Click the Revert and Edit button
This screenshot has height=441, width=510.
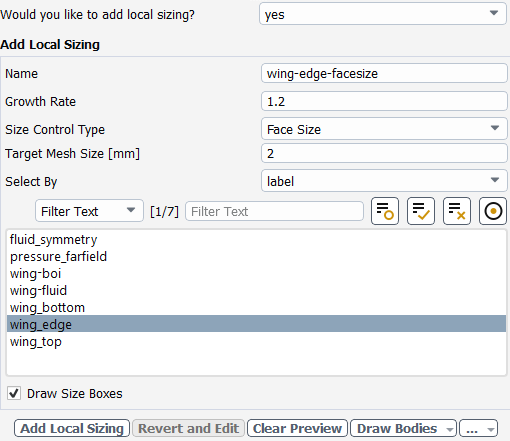tap(188, 428)
